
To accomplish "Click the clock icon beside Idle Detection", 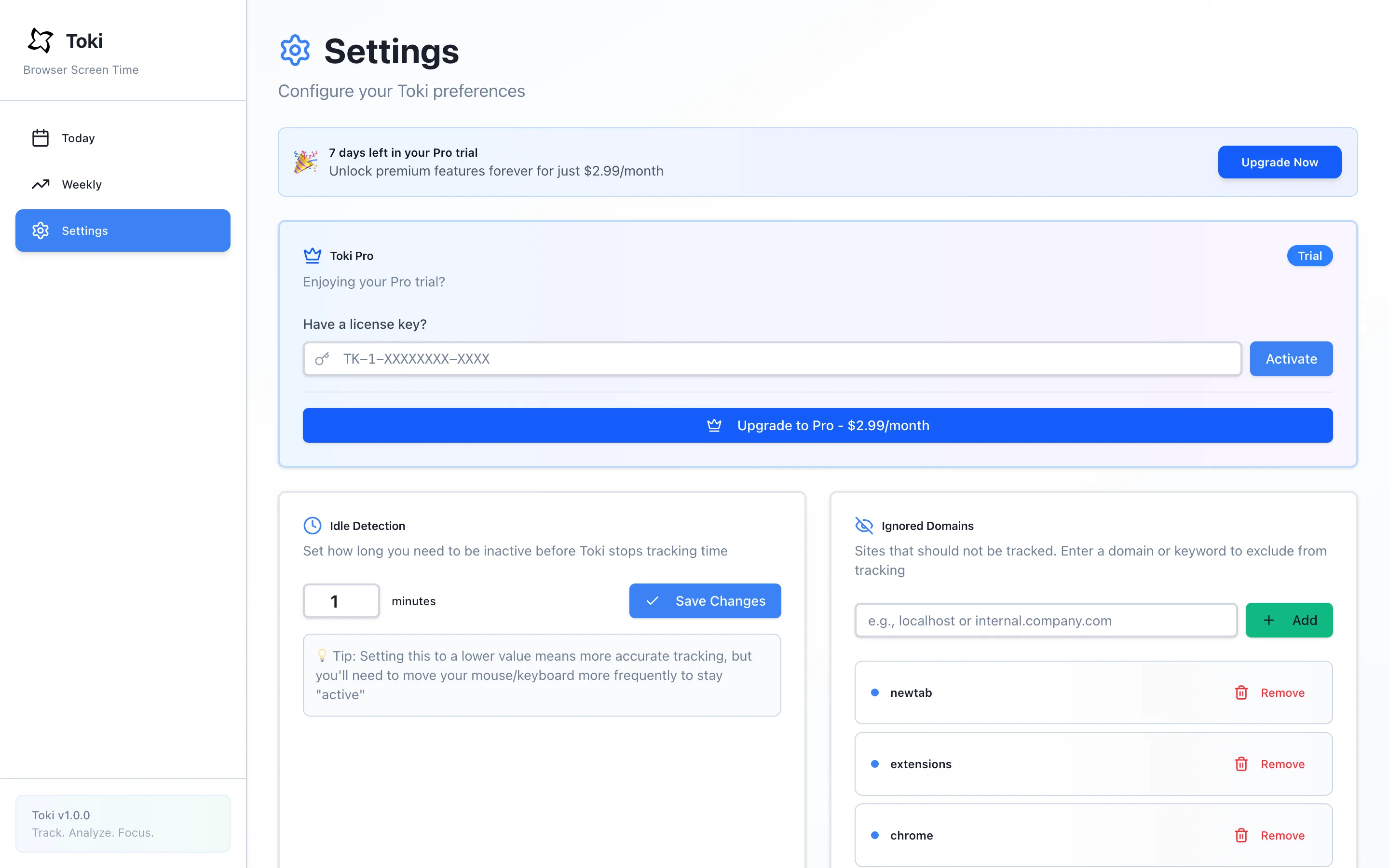I will click(312, 525).
